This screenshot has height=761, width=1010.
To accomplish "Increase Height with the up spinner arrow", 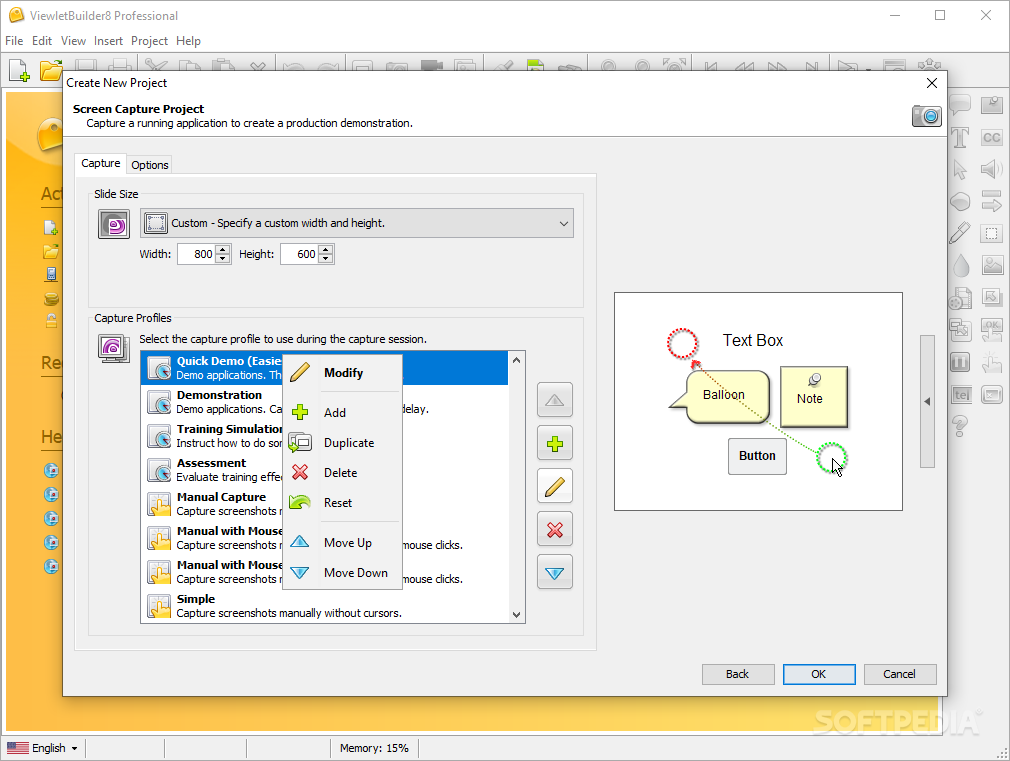I will coord(326,249).
